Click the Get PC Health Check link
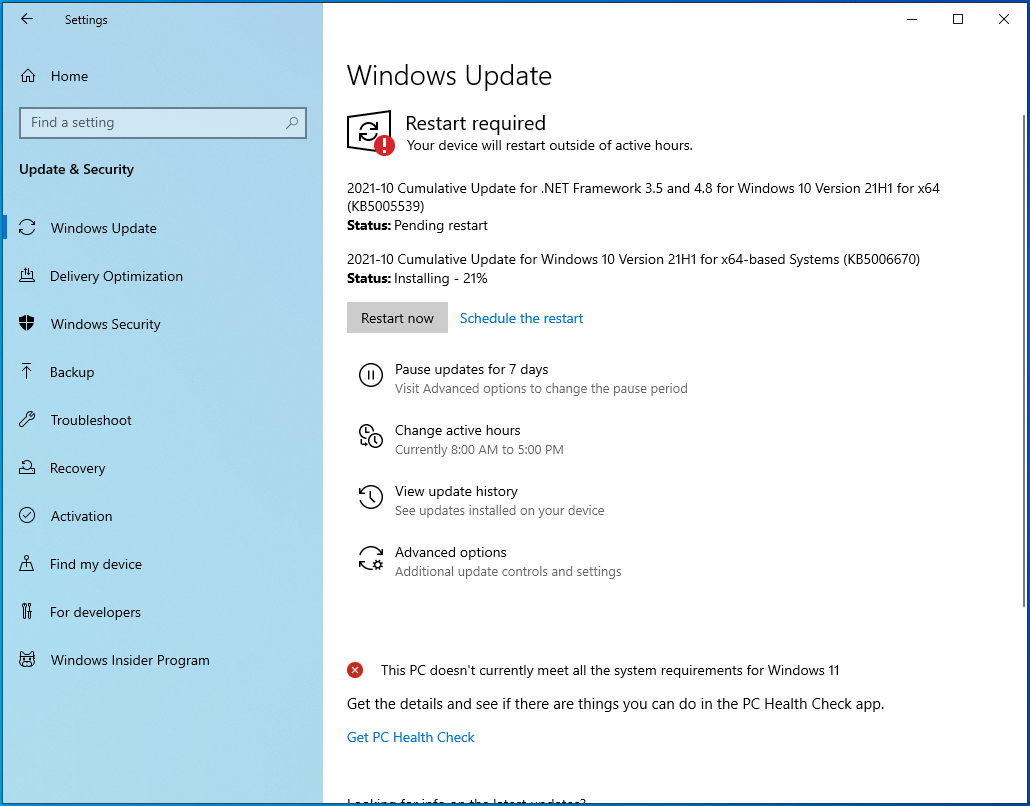 click(410, 737)
